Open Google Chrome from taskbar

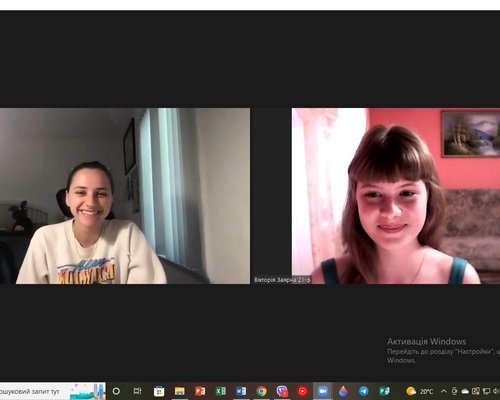tap(262, 391)
